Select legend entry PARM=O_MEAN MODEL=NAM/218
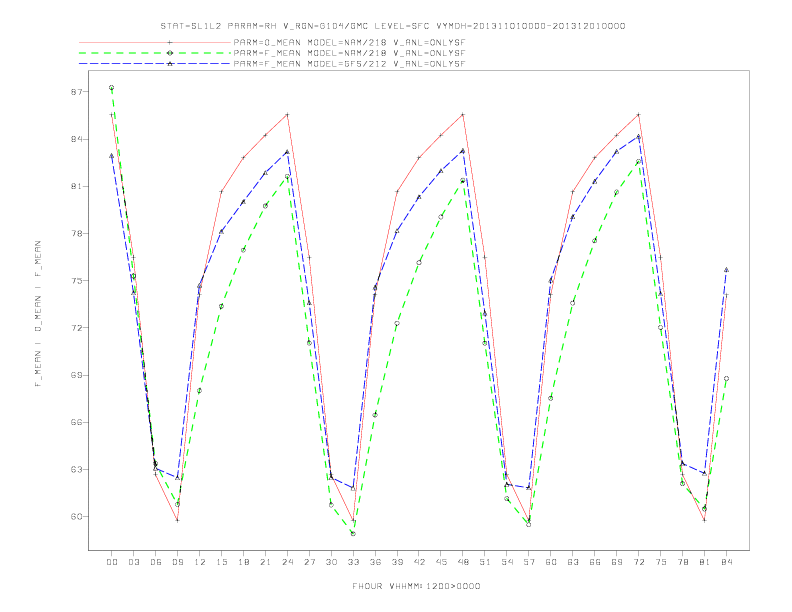The height and width of the screenshot is (612, 792). coord(349,42)
